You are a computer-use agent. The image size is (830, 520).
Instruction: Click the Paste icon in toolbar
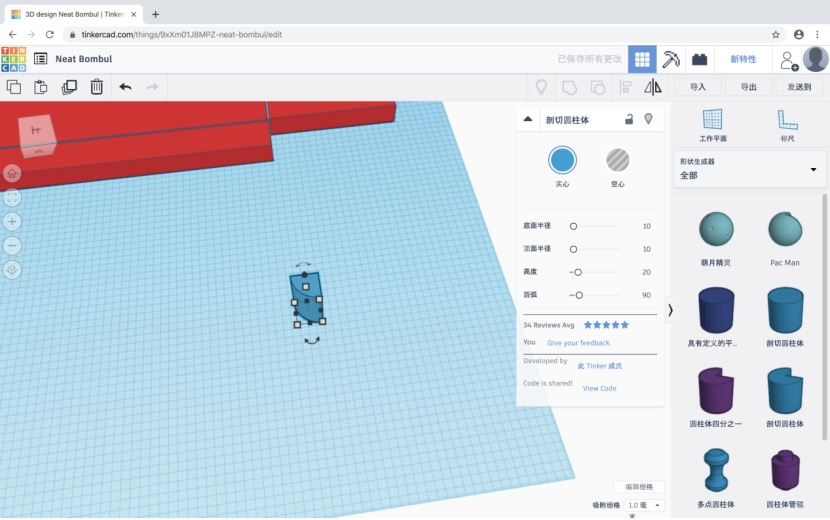coord(41,87)
